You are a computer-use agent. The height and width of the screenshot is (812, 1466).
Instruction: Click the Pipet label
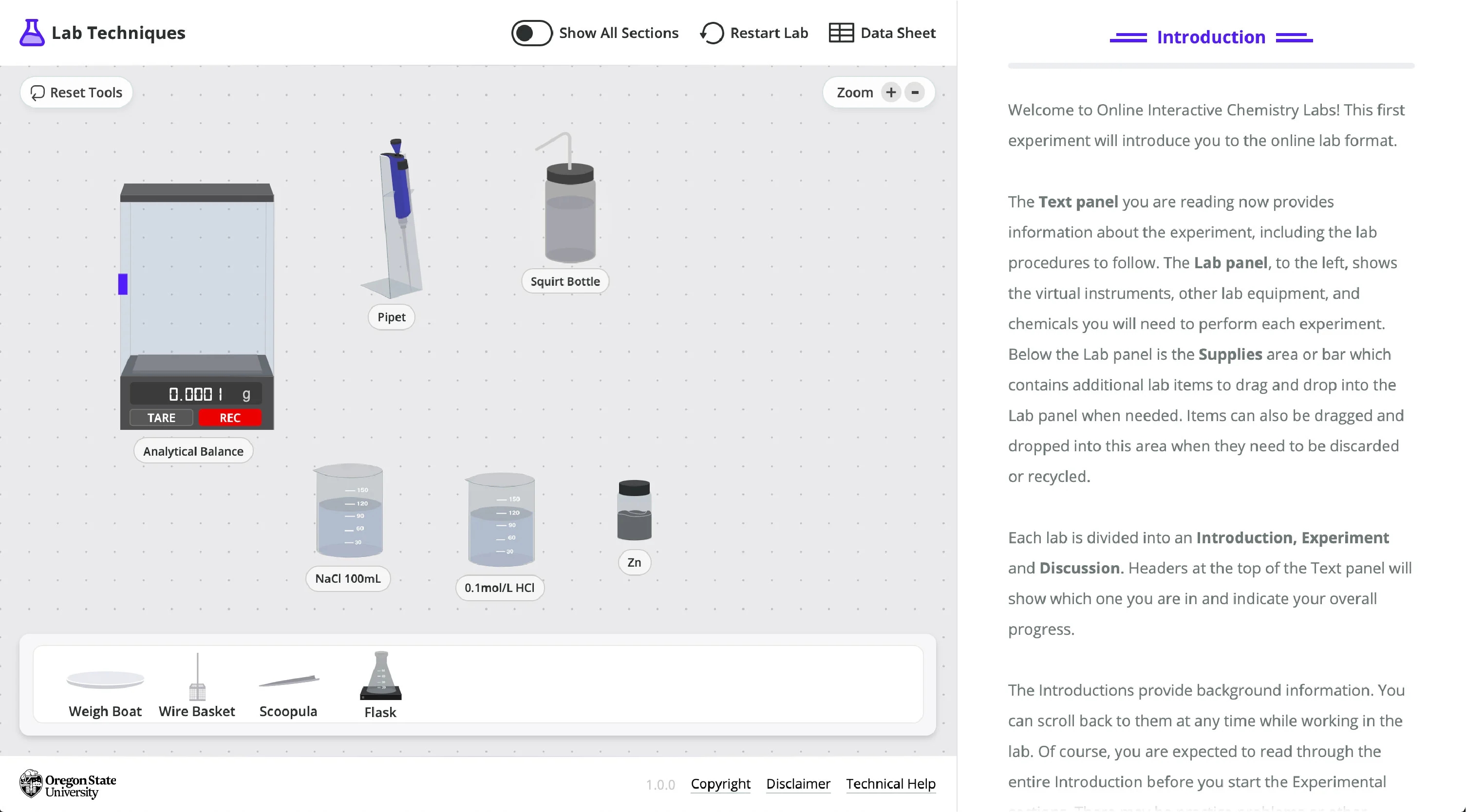[392, 317]
